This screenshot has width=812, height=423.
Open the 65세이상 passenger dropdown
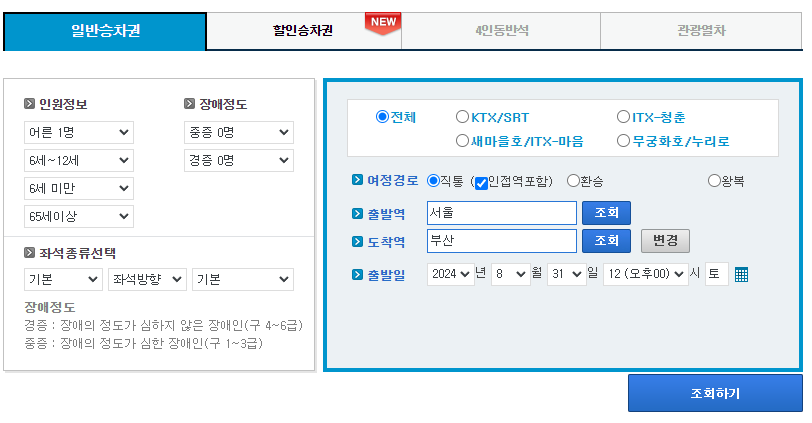[79, 216]
